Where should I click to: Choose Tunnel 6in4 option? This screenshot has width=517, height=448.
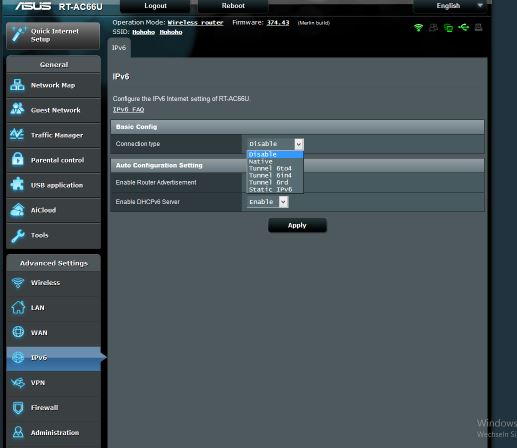(x=275, y=175)
